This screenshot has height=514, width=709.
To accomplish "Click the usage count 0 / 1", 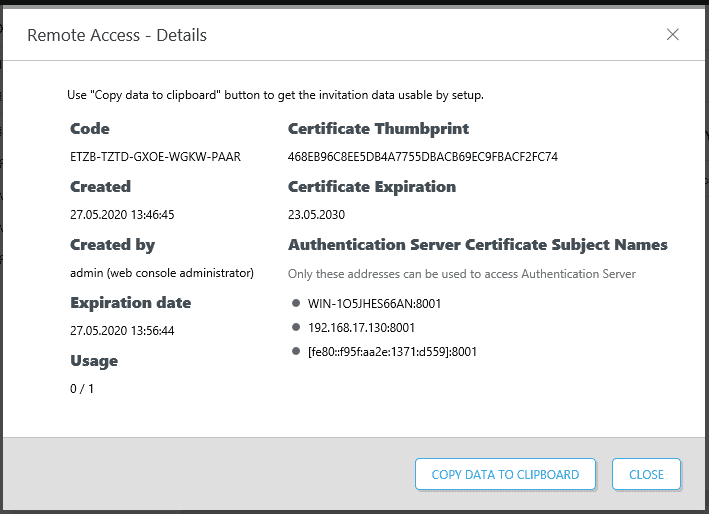I will tap(84, 389).
